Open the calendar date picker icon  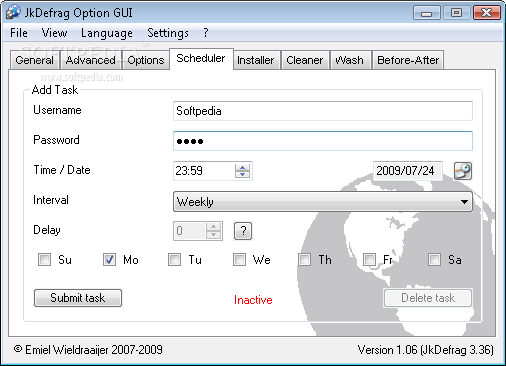(x=463, y=171)
